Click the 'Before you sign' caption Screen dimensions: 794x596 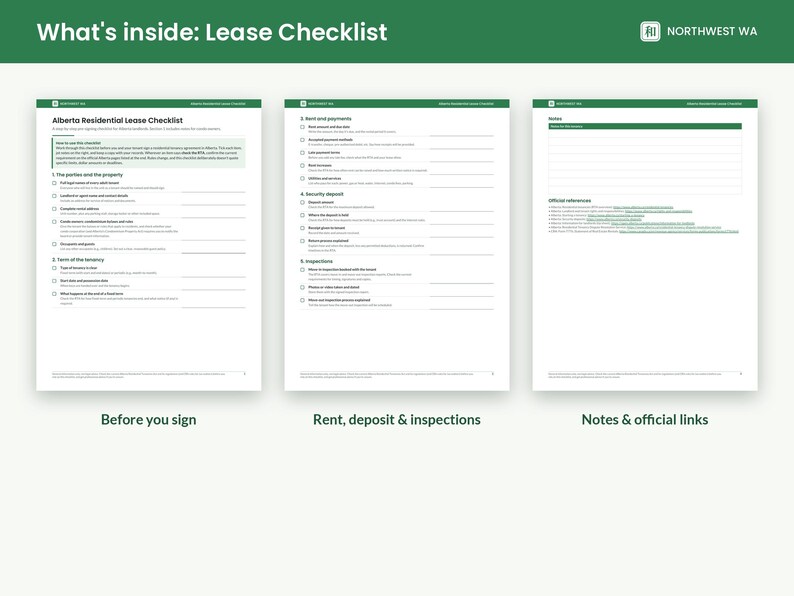[148, 420]
